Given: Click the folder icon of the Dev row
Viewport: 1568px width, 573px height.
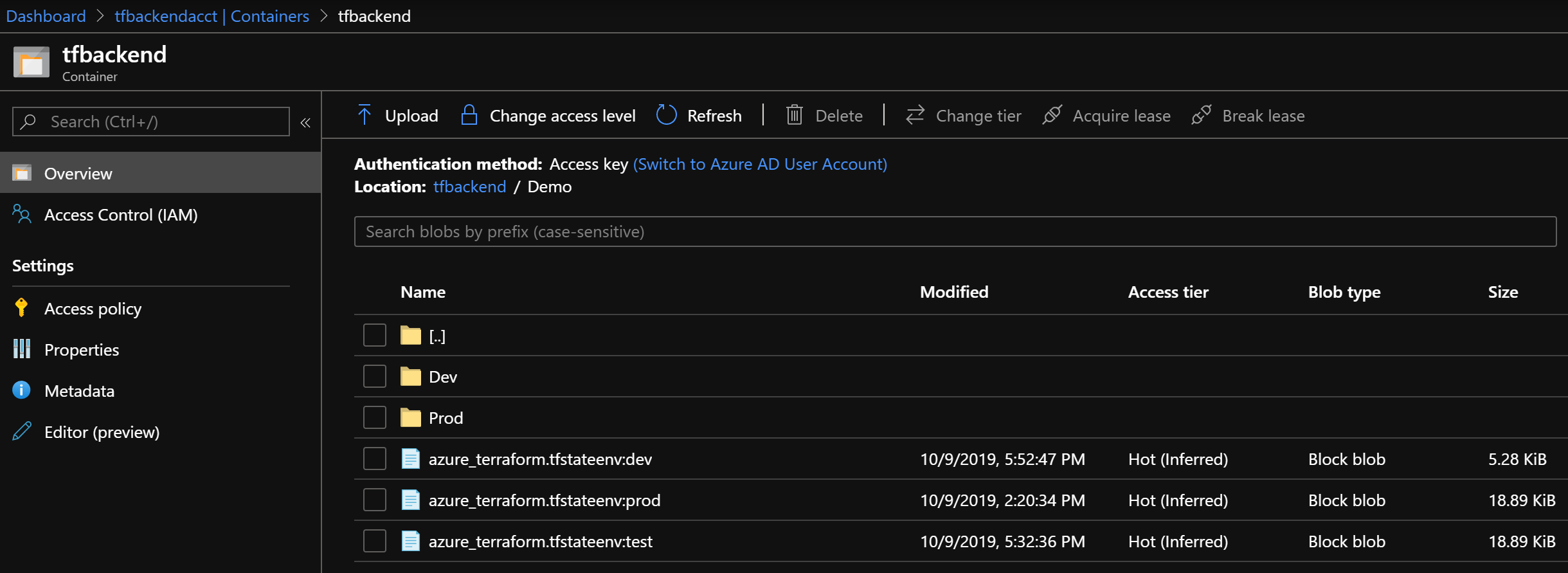Looking at the screenshot, I should click(x=411, y=376).
